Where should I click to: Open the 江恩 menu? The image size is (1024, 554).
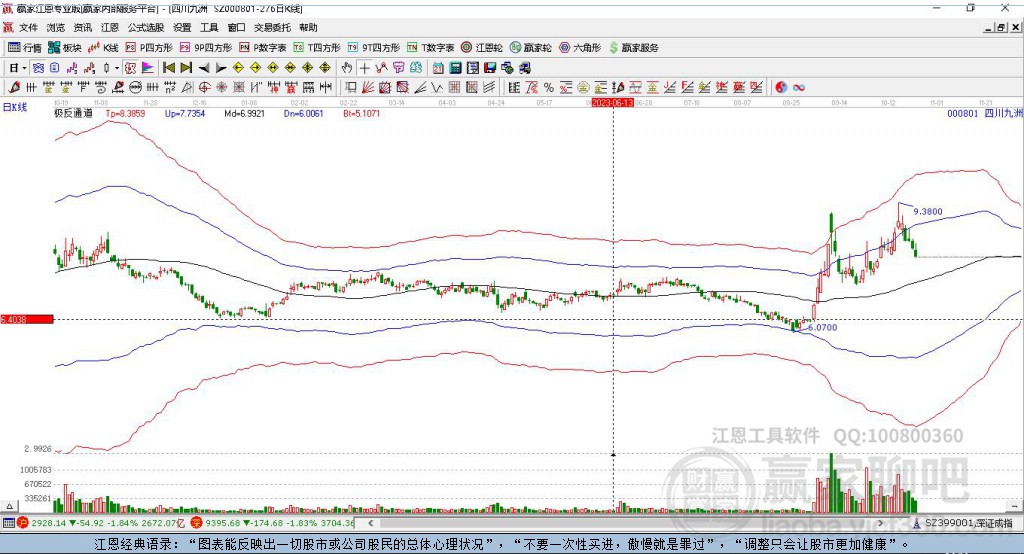(110, 27)
